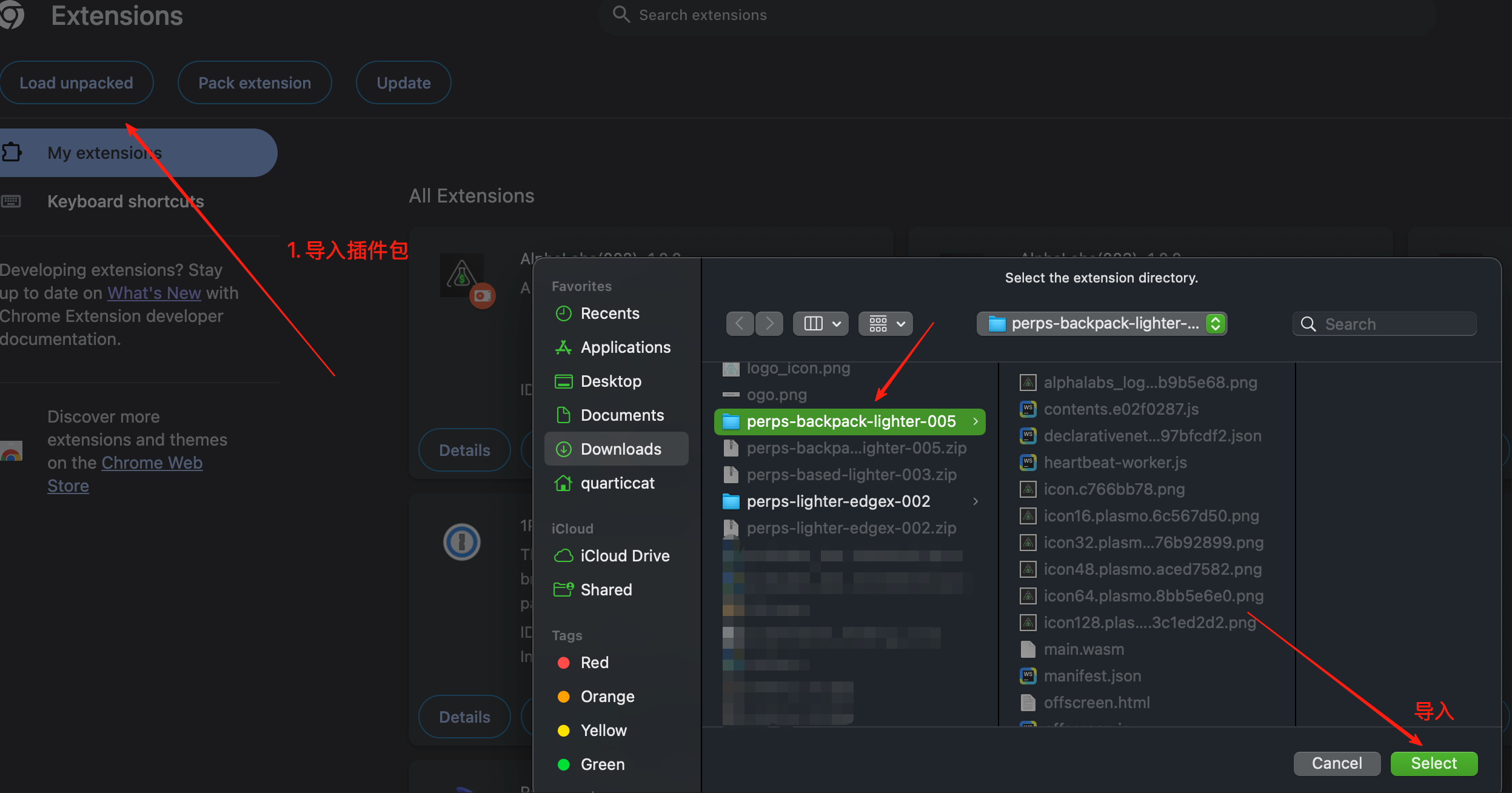The width and height of the screenshot is (1512, 793).
Task: Click the icon grouping grid button
Action: pyautogui.click(x=878, y=324)
